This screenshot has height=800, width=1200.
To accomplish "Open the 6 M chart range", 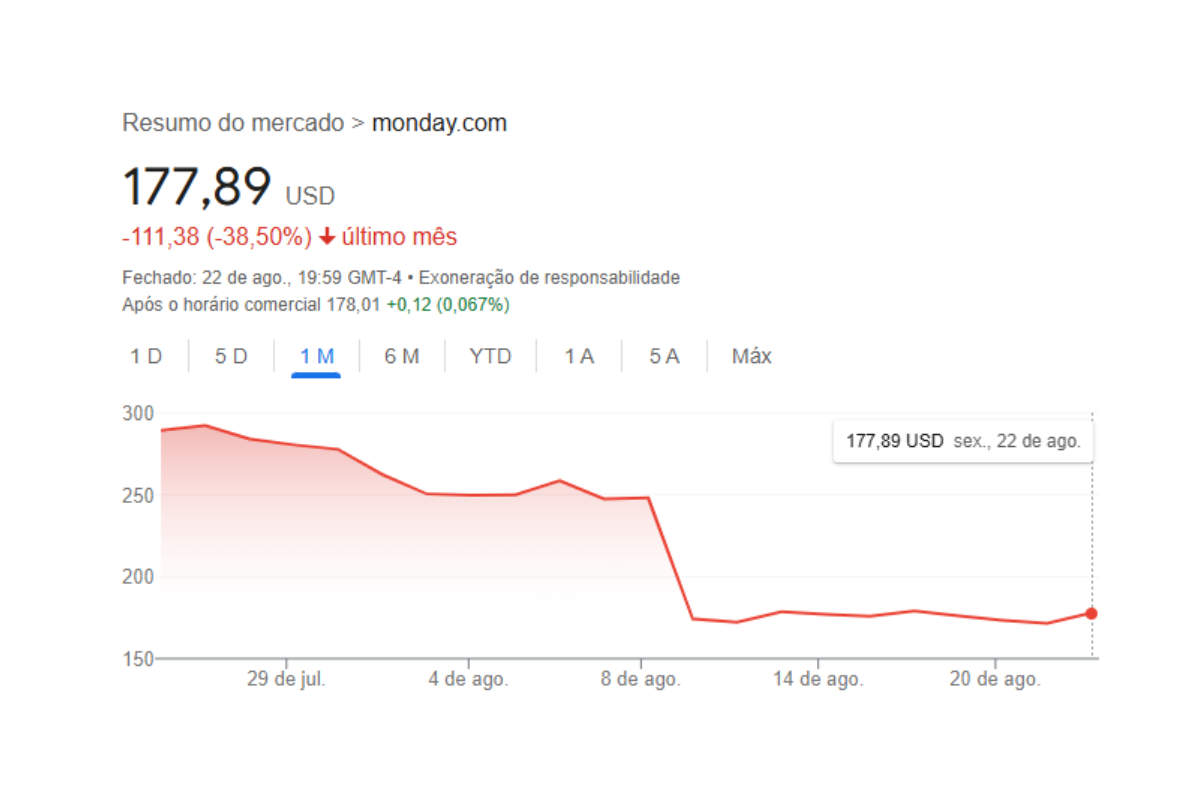I will click(x=402, y=356).
